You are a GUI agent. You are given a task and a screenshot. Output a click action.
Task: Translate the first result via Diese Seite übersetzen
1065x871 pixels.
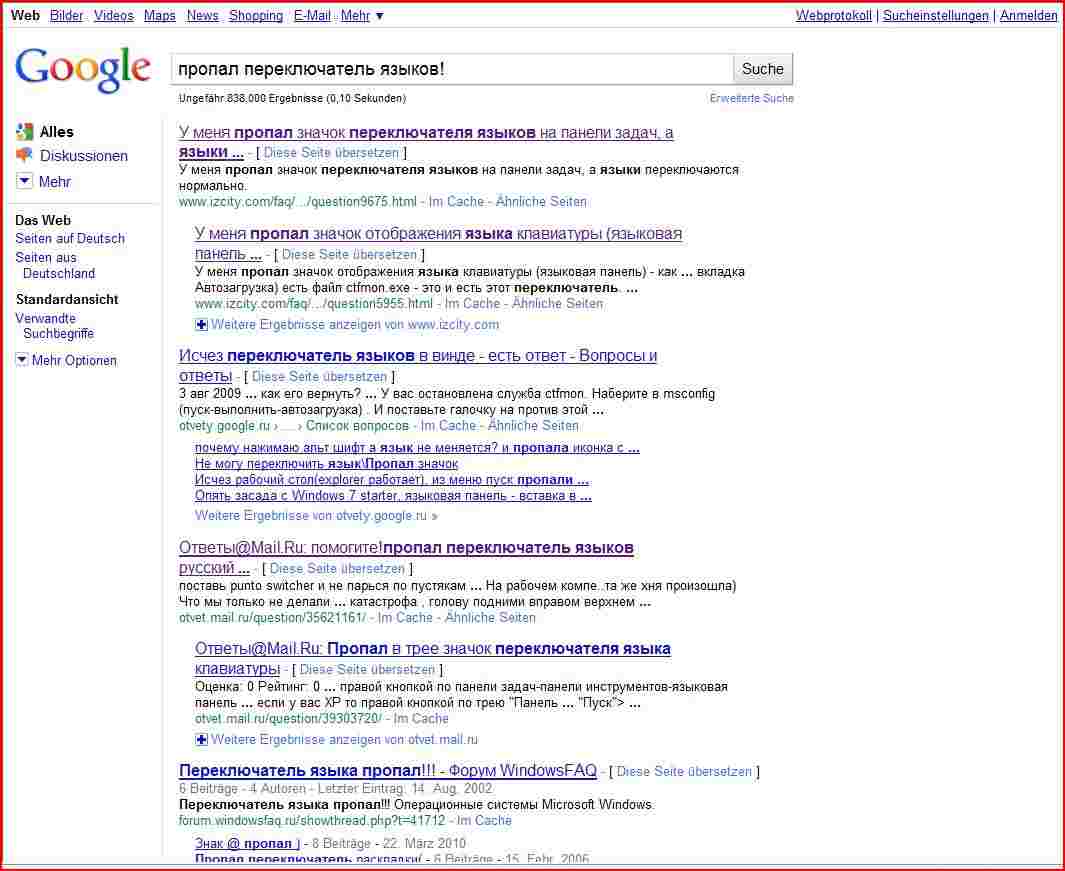pos(331,153)
